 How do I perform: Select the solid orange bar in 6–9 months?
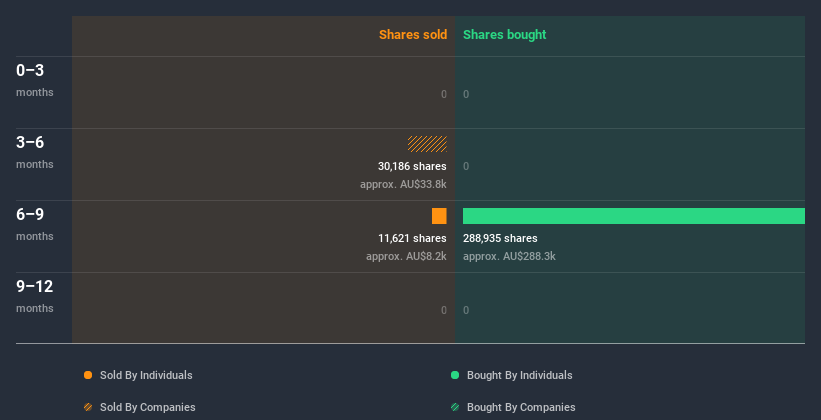(439, 216)
